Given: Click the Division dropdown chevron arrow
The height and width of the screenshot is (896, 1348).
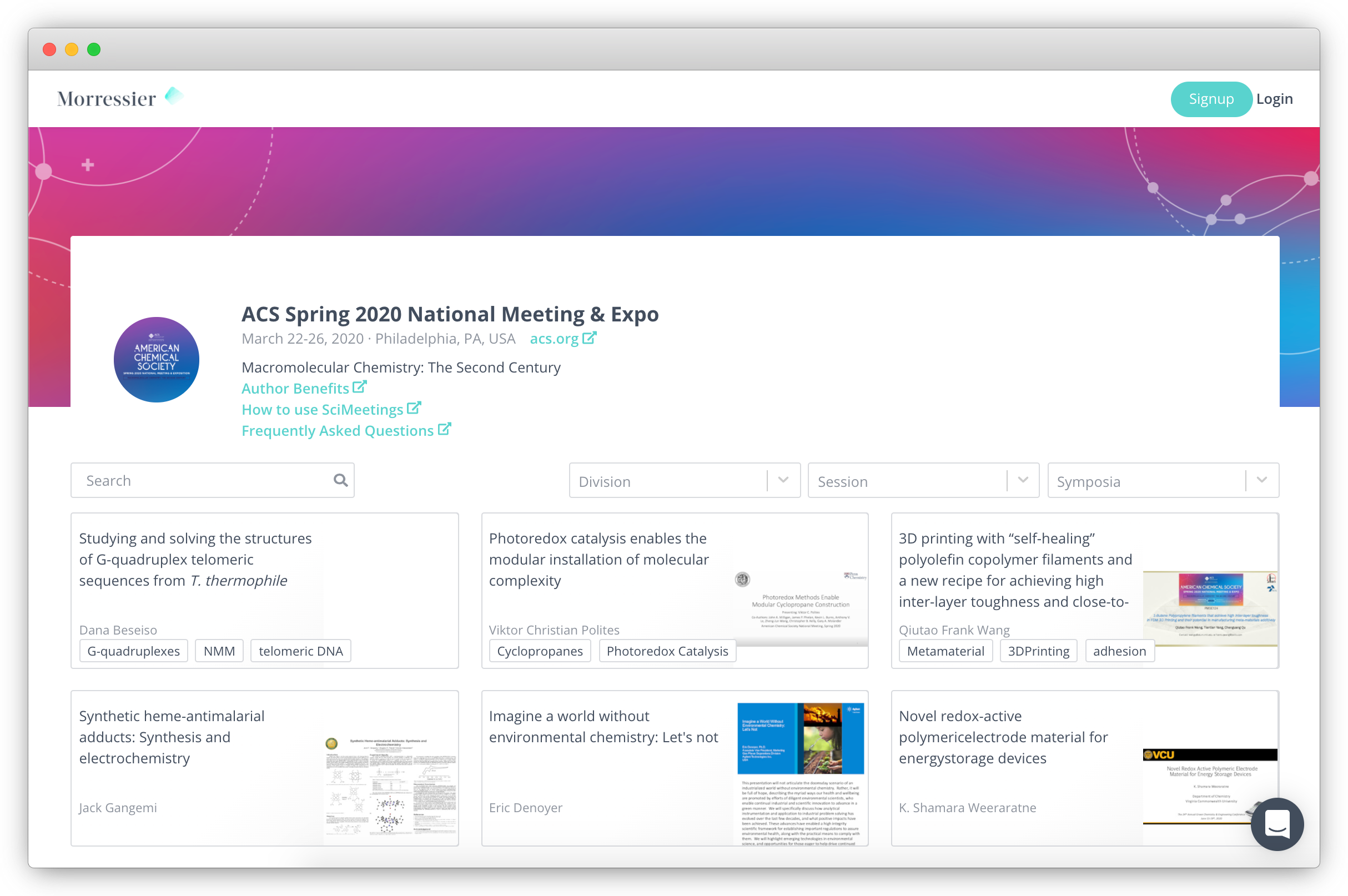Looking at the screenshot, I should pyautogui.click(x=783, y=480).
